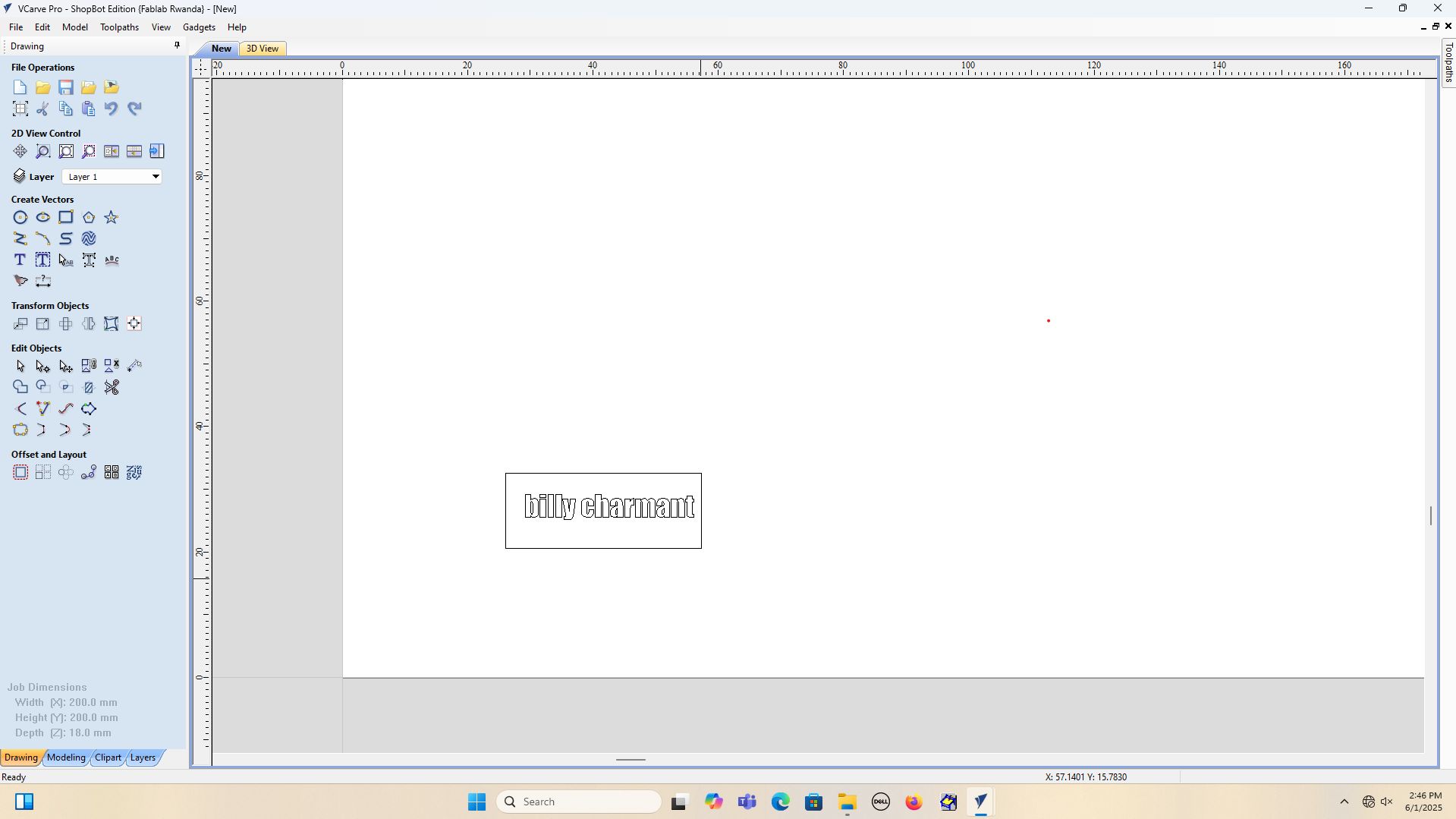Click Text on Curve ABC icon
The image size is (1456, 819).
[112, 260]
